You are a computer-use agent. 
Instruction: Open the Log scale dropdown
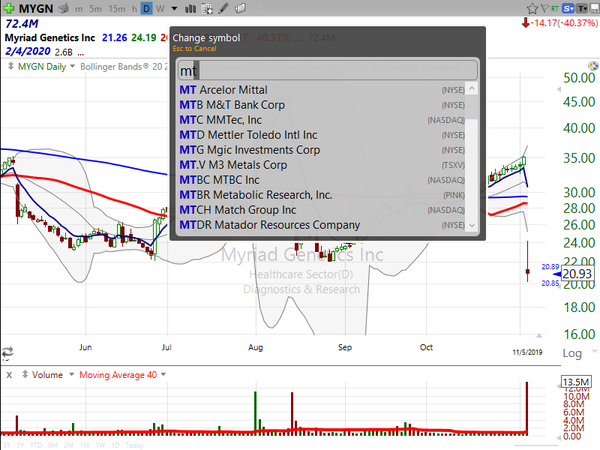click(x=595, y=351)
